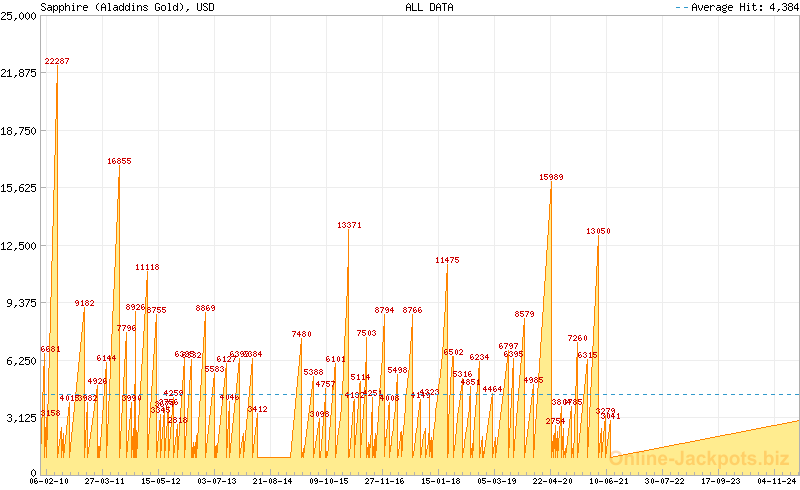Select the 9182 data label

(x=85, y=303)
